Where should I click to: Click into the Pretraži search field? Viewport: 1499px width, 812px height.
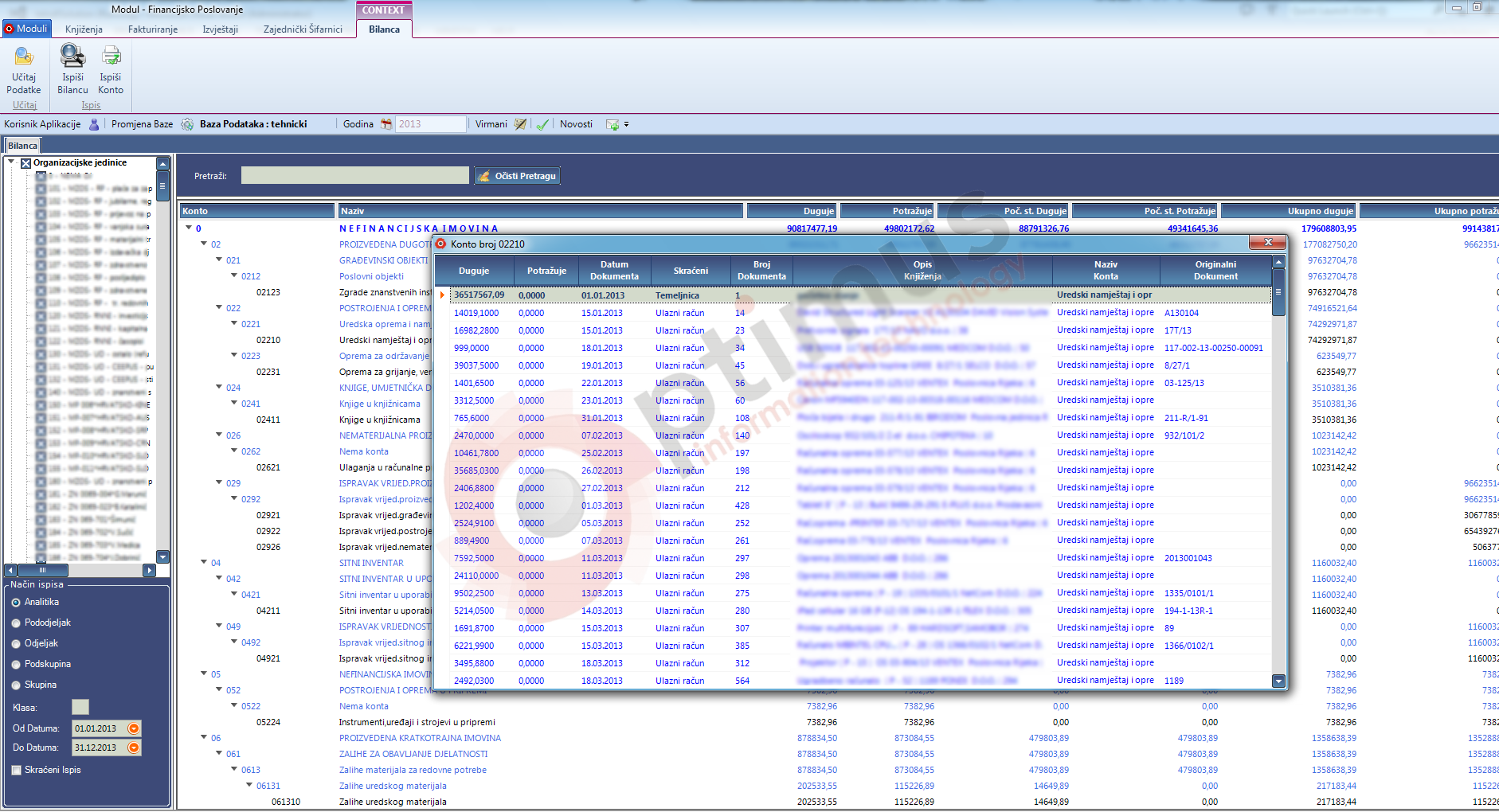click(x=354, y=176)
